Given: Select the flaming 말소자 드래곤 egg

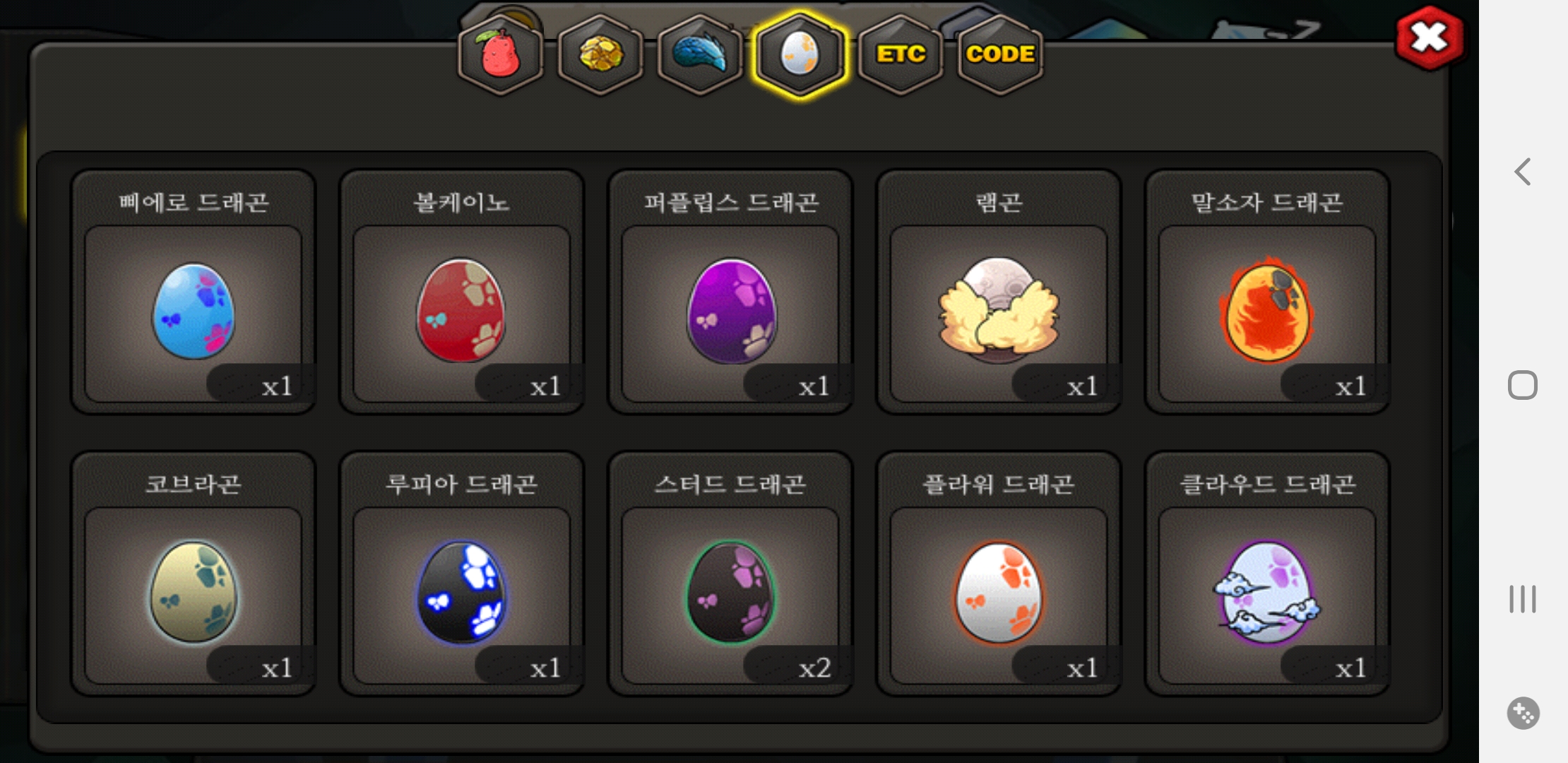Looking at the screenshot, I should [x=1267, y=292].
